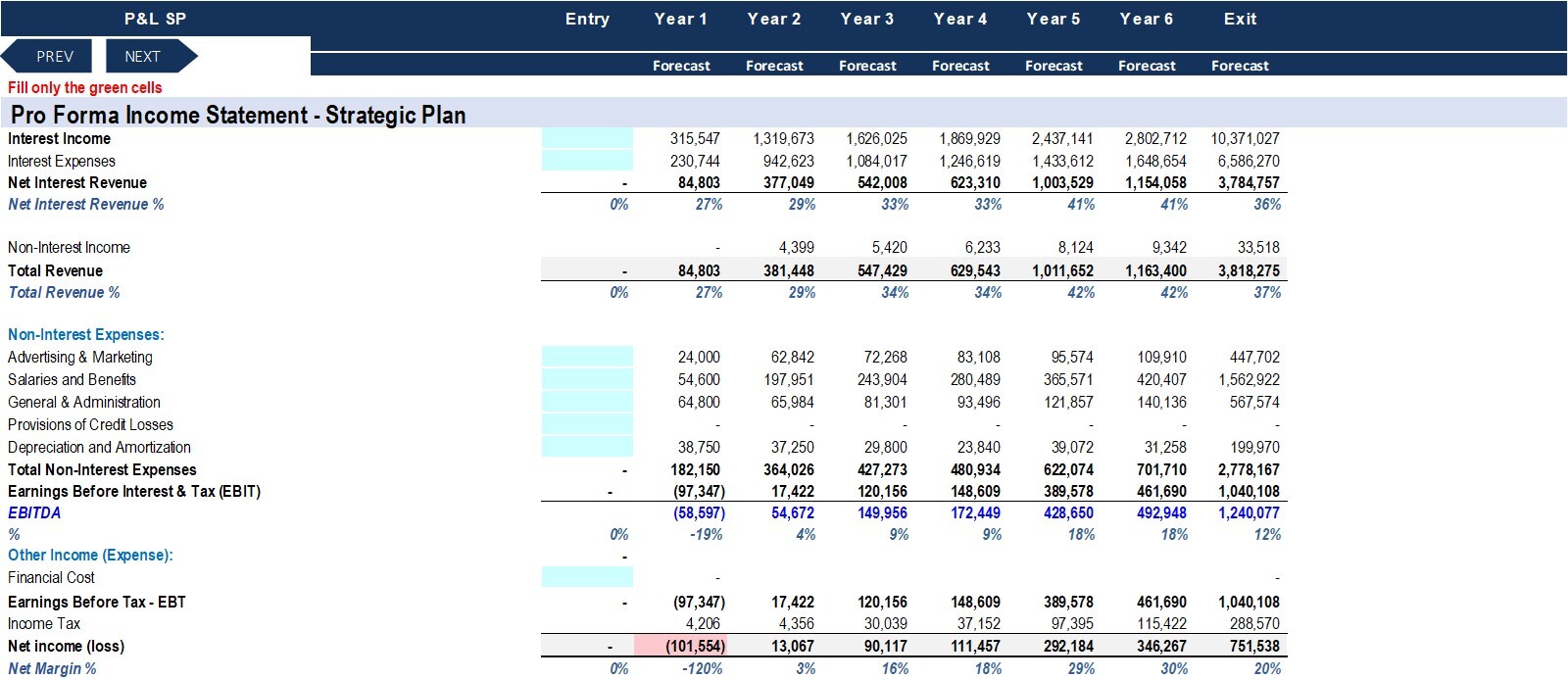Select Year 1 Interest Income value 315,547
Screen dimensions: 1568x680
(x=695, y=139)
